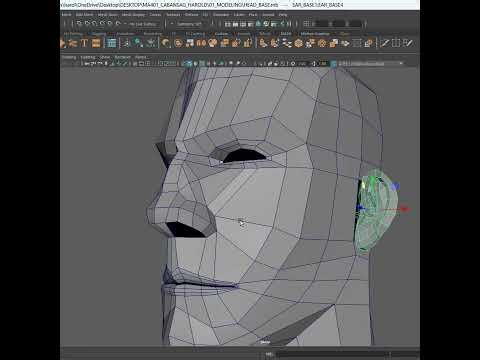480x360 pixels.
Task: Click the No Live Surface field
Action: 143,24
